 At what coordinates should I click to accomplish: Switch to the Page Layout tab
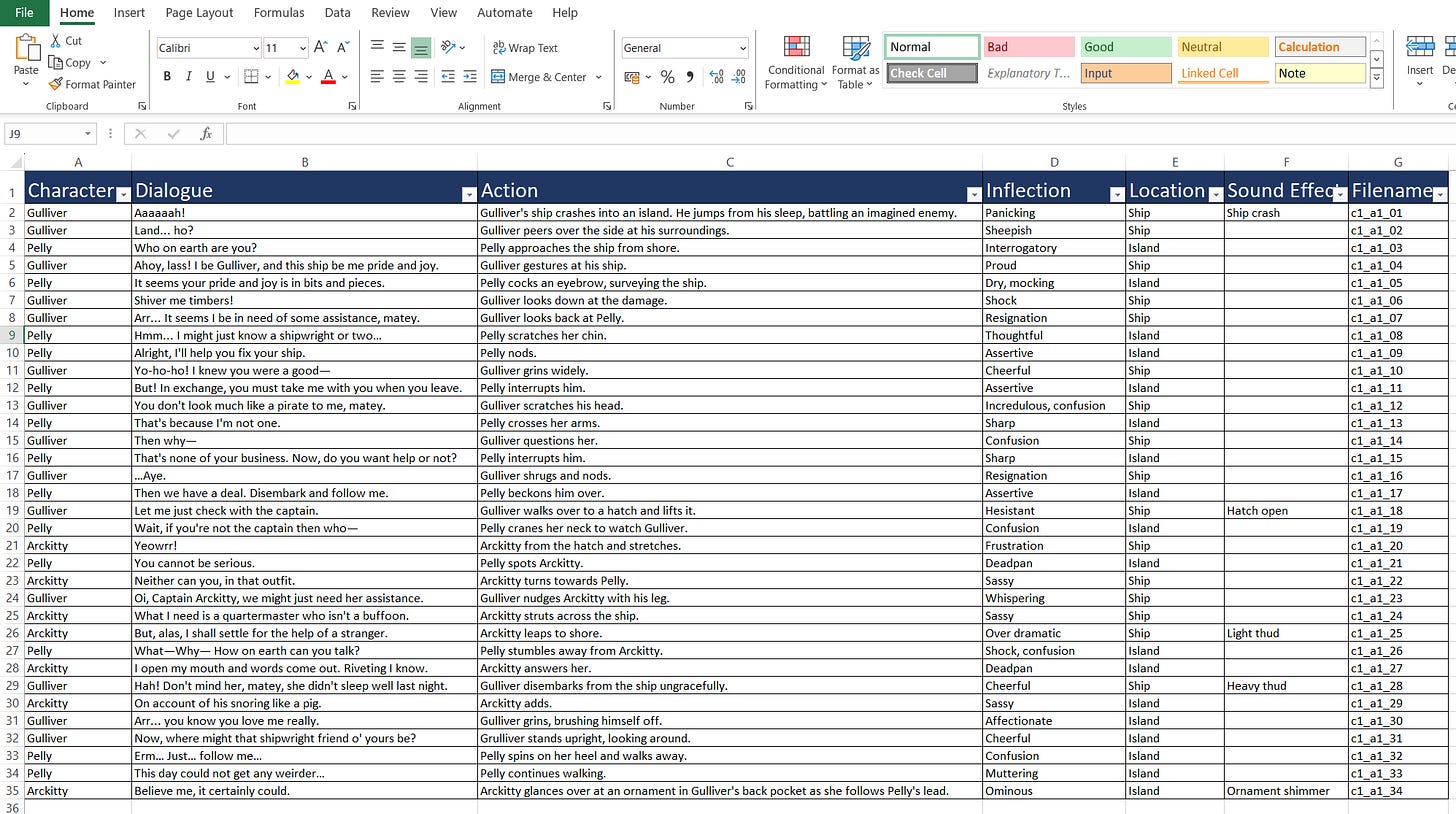199,13
